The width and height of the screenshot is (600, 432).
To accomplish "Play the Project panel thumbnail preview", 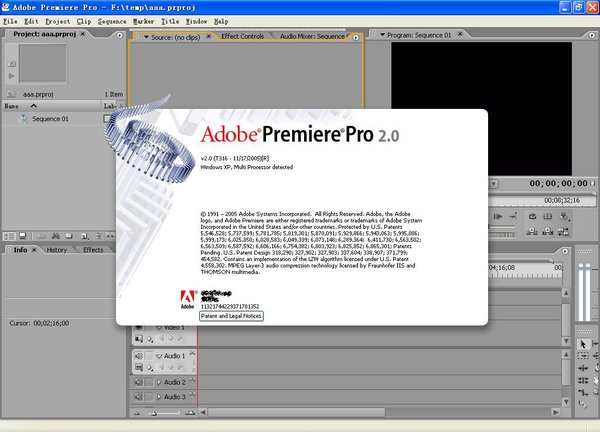I will (11, 76).
